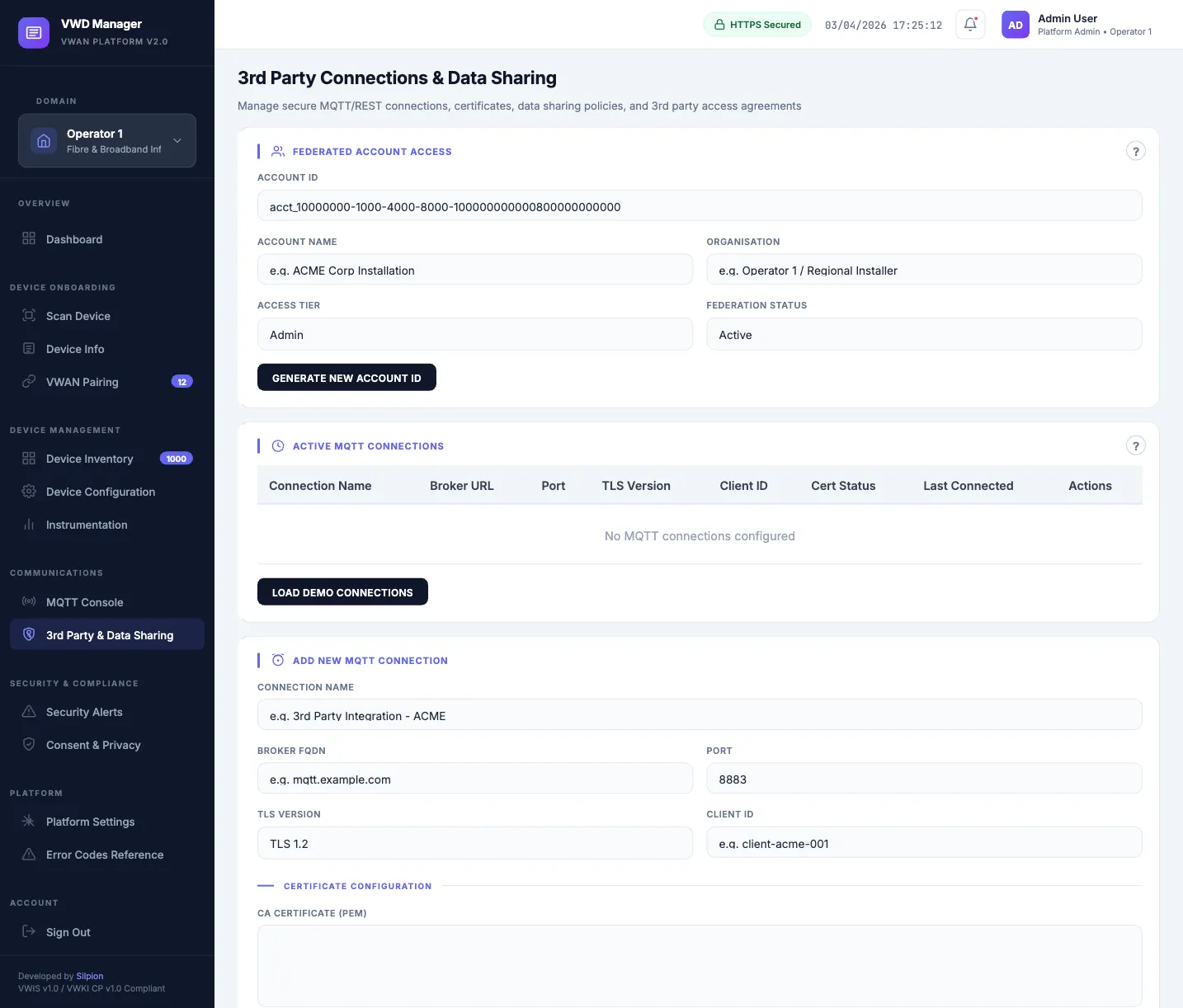Viewport: 1183px width, 1008px height.
Task: Click Load Demo Connections
Action: (342, 591)
